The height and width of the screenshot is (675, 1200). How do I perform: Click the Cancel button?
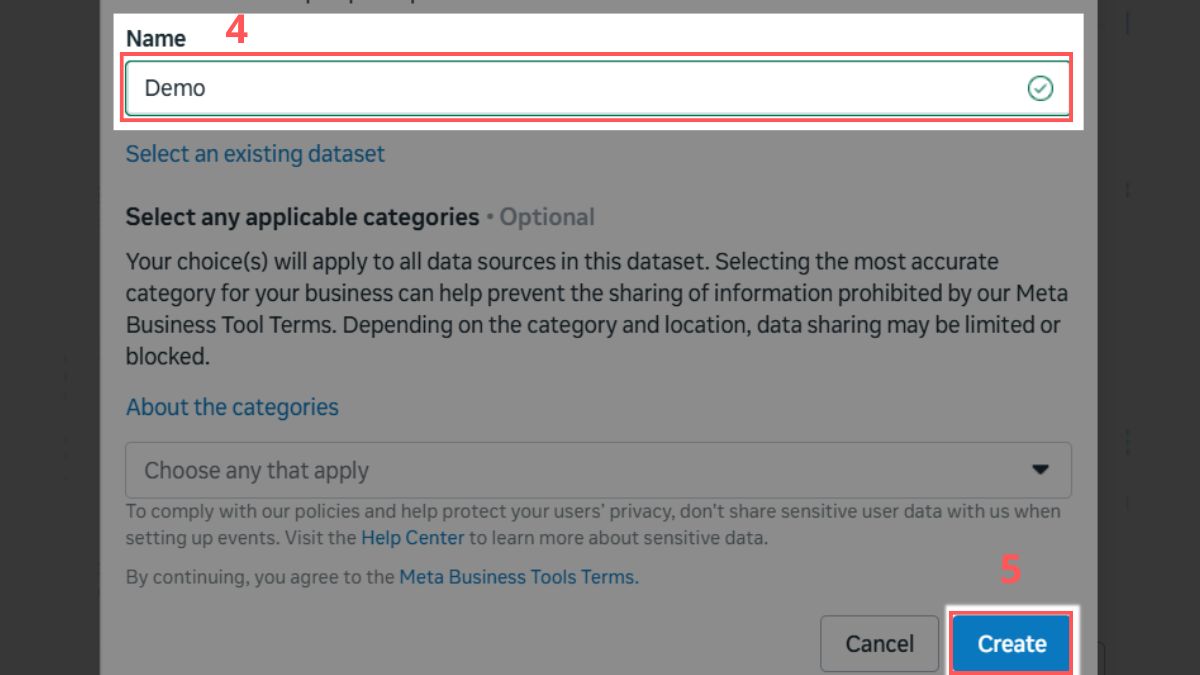tap(879, 644)
